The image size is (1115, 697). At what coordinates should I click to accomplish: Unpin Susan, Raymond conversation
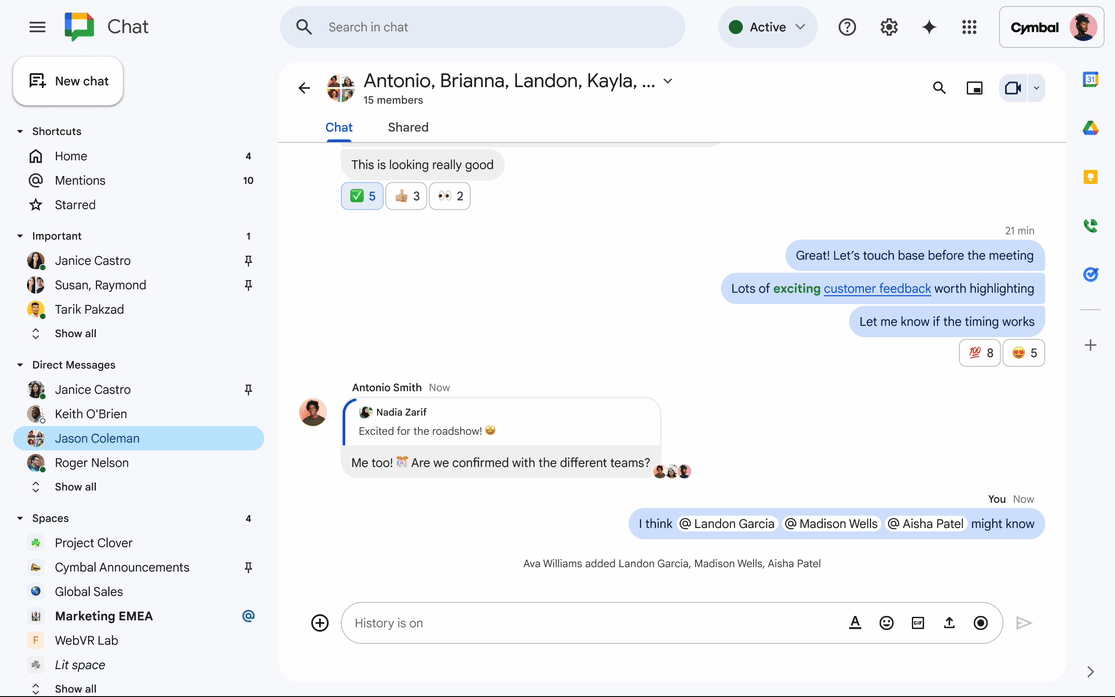click(248, 285)
